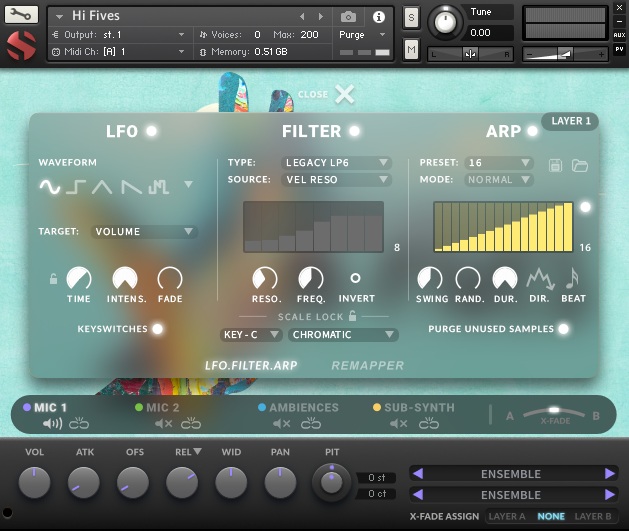Click the VOL knob
This screenshot has height=531, width=629.
click(34, 482)
